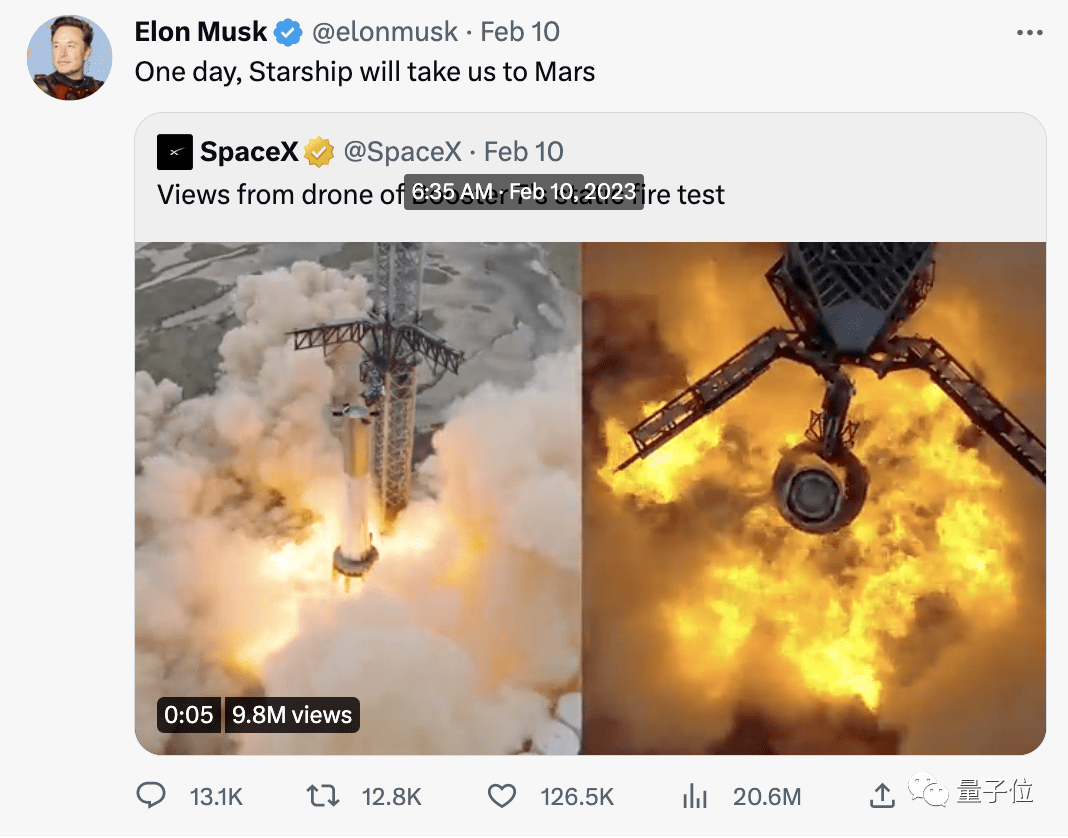Click the 126.5K likes count
This screenshot has height=838, width=1068.
coord(577,796)
